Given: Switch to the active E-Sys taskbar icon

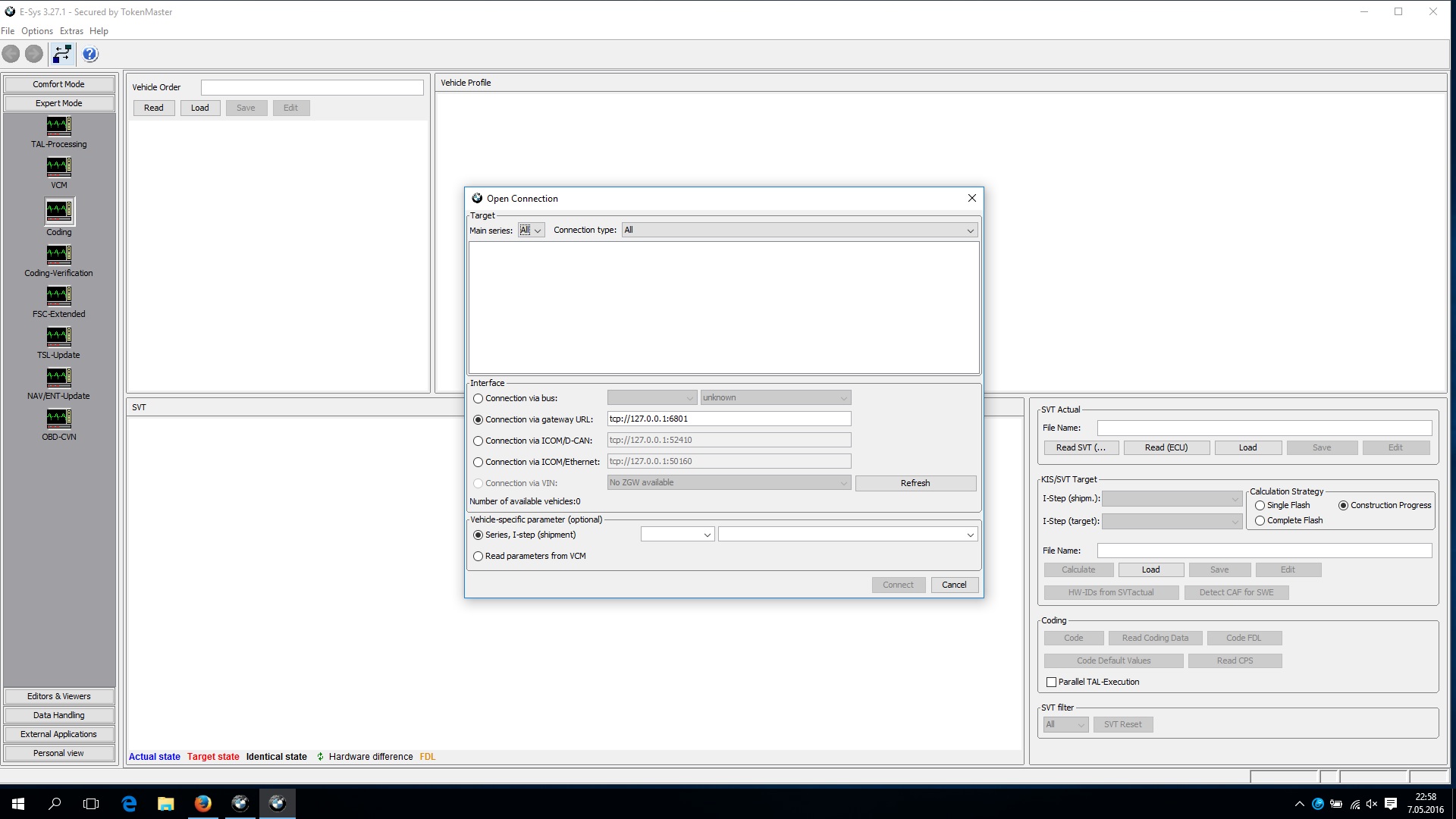Looking at the screenshot, I should [277, 803].
